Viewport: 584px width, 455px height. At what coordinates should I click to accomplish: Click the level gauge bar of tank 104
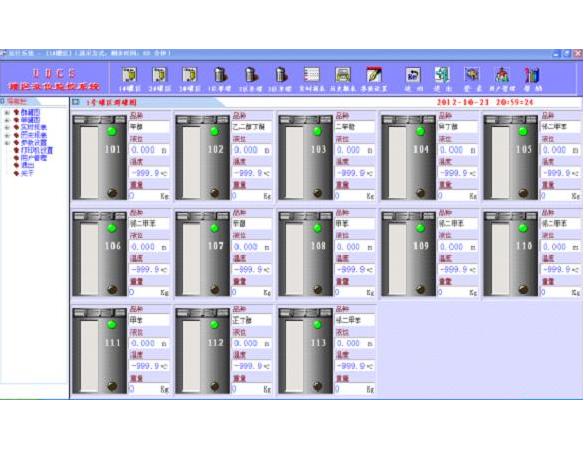click(398, 162)
